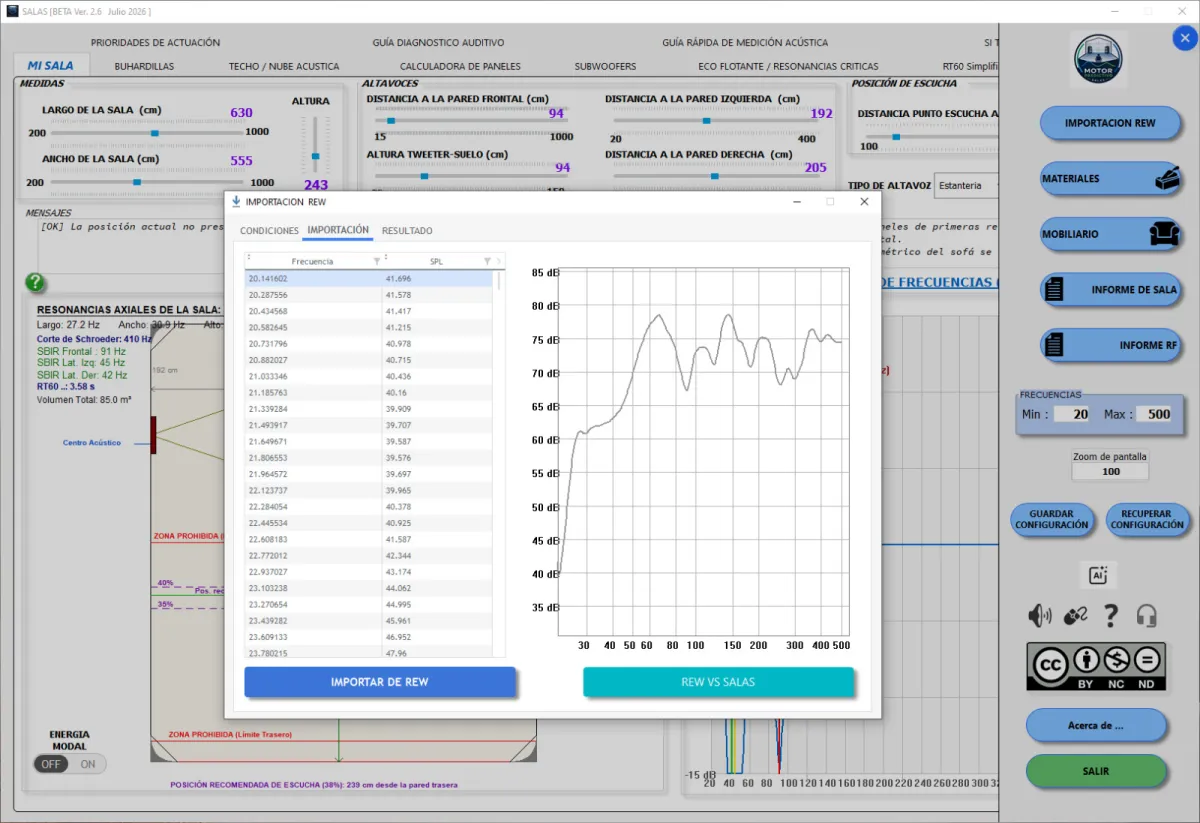The width and height of the screenshot is (1200, 823).
Task: Click the Motor Predictivo logo
Action: (x=1098, y=59)
